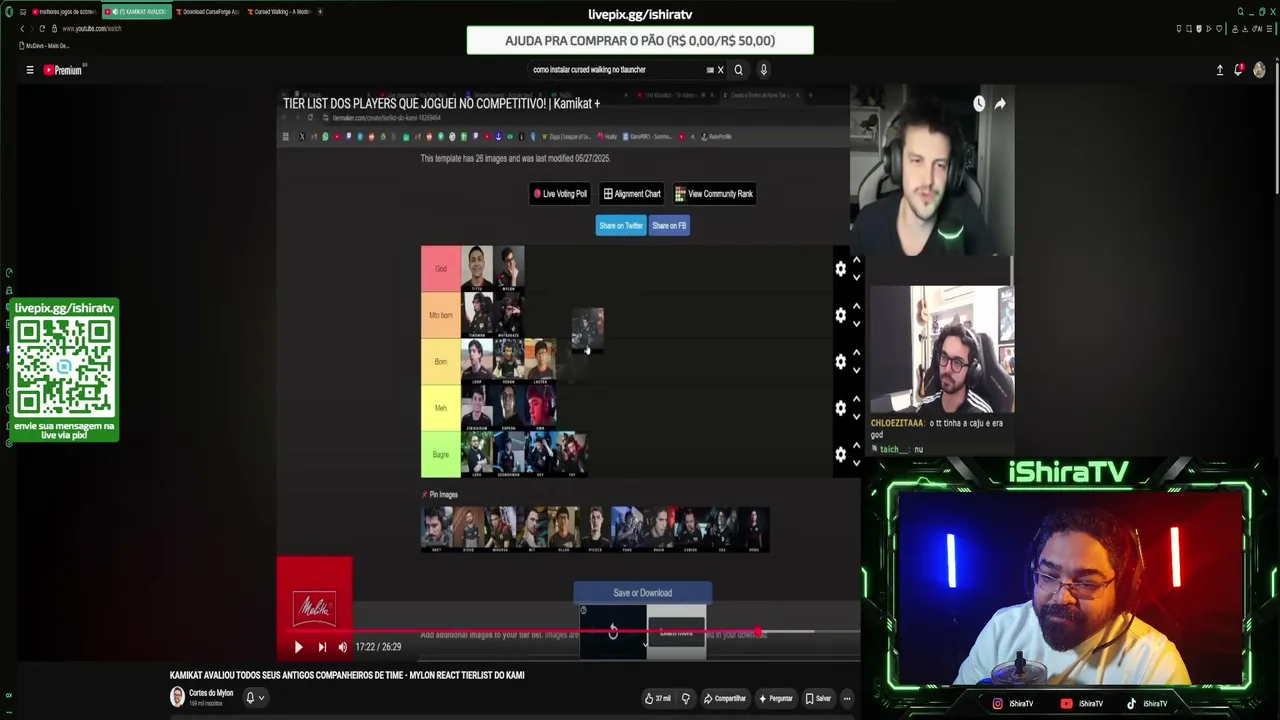The width and height of the screenshot is (1280, 720).
Task: Open settings gear for the Meh tier
Action: click(840, 408)
